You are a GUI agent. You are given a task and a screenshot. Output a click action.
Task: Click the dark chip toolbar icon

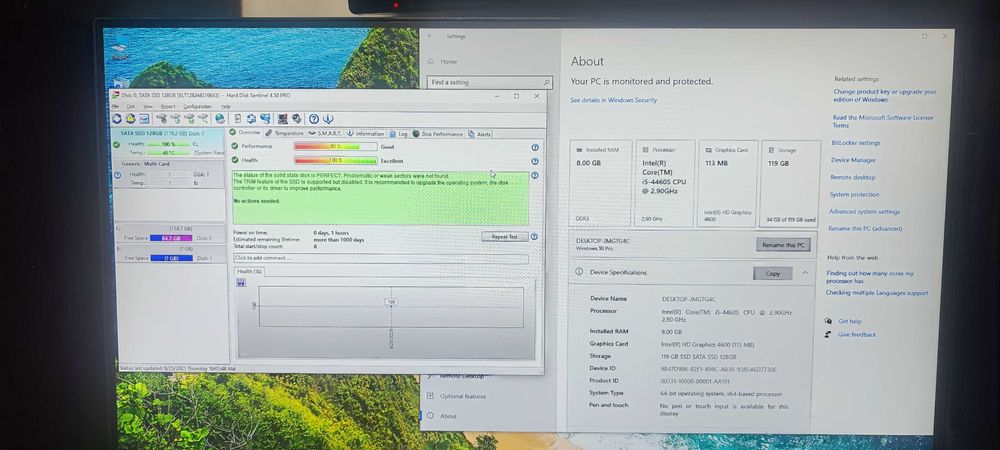click(x=283, y=119)
